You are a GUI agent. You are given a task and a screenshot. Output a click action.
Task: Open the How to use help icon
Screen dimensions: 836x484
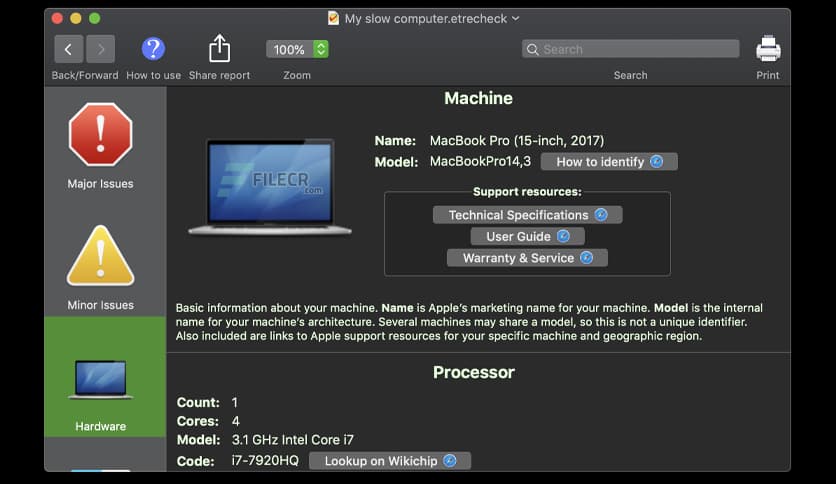pyautogui.click(x=153, y=49)
